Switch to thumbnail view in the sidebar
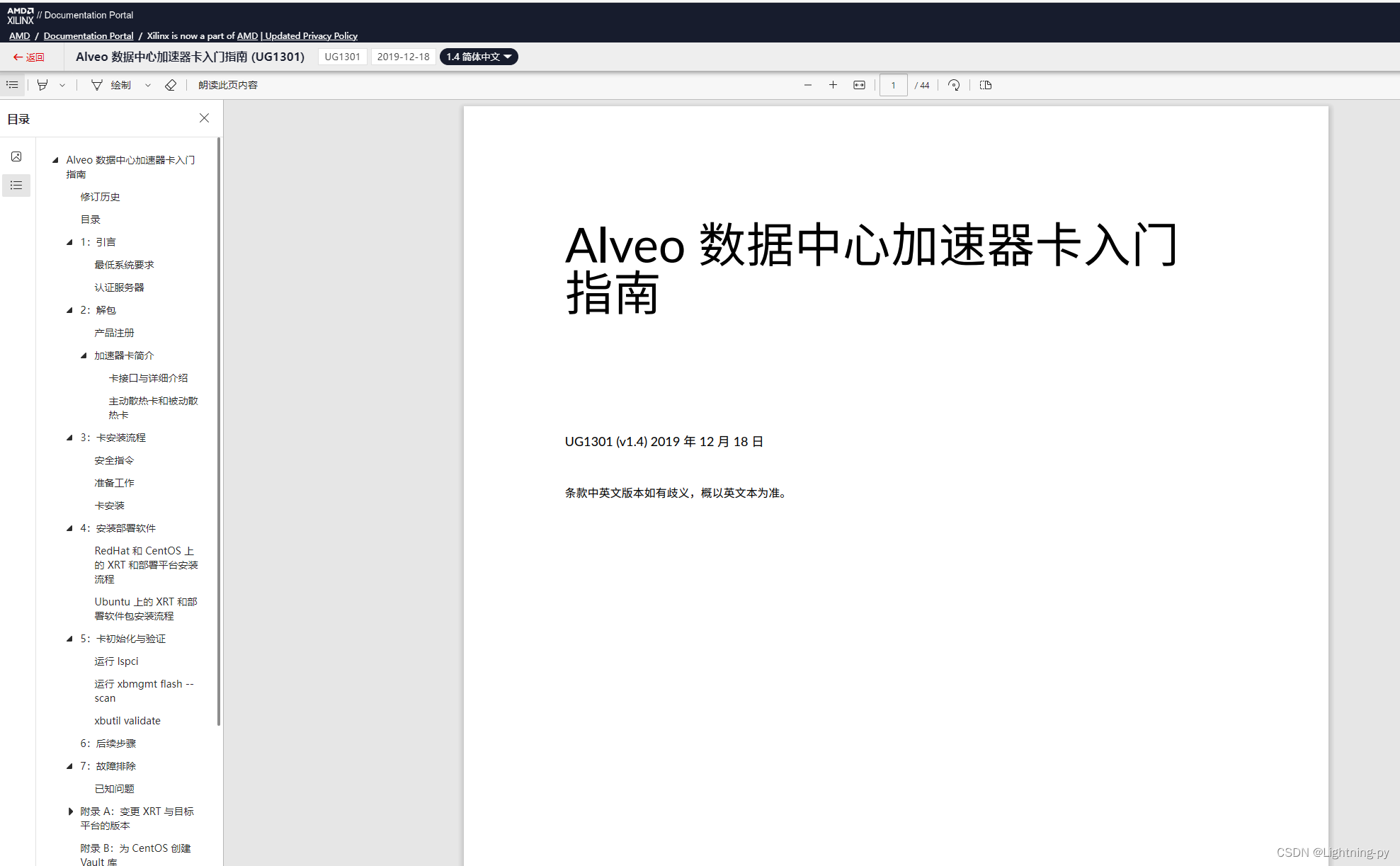1400x866 pixels. coord(16,156)
